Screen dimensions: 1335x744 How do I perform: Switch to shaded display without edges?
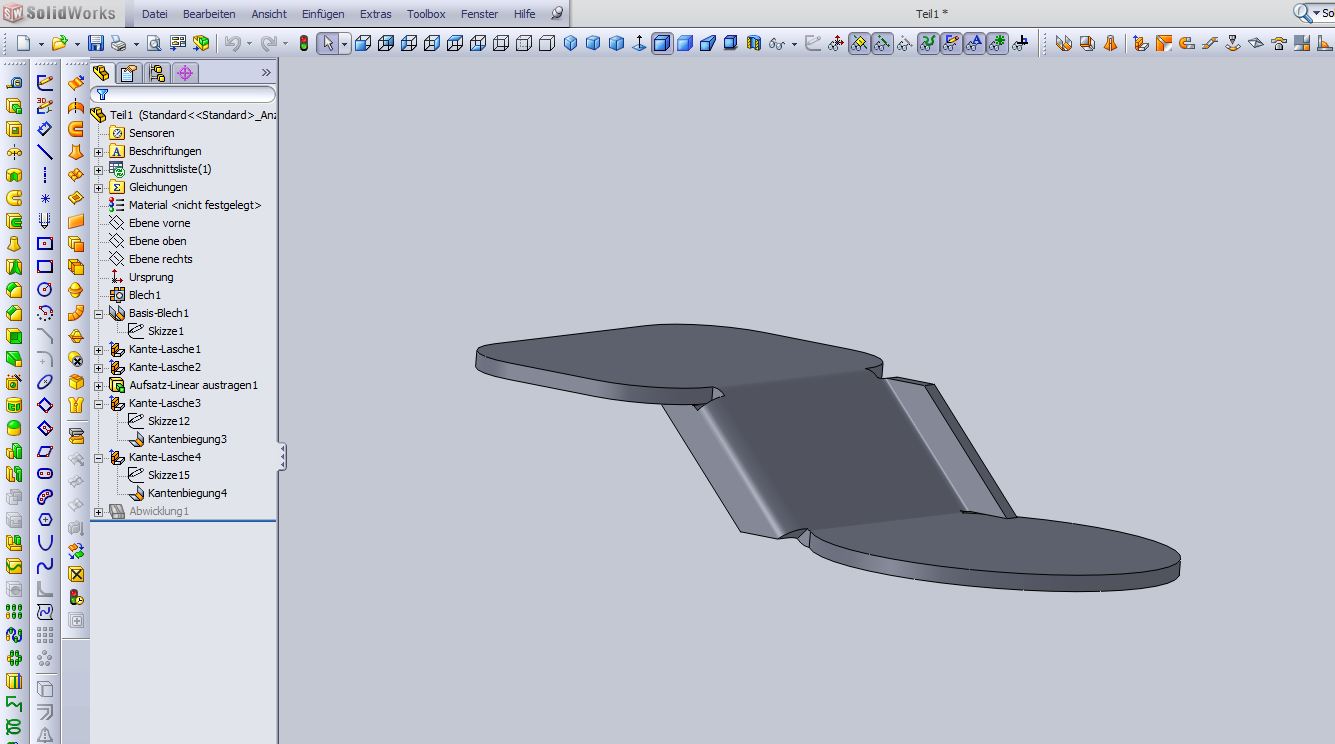coord(685,44)
